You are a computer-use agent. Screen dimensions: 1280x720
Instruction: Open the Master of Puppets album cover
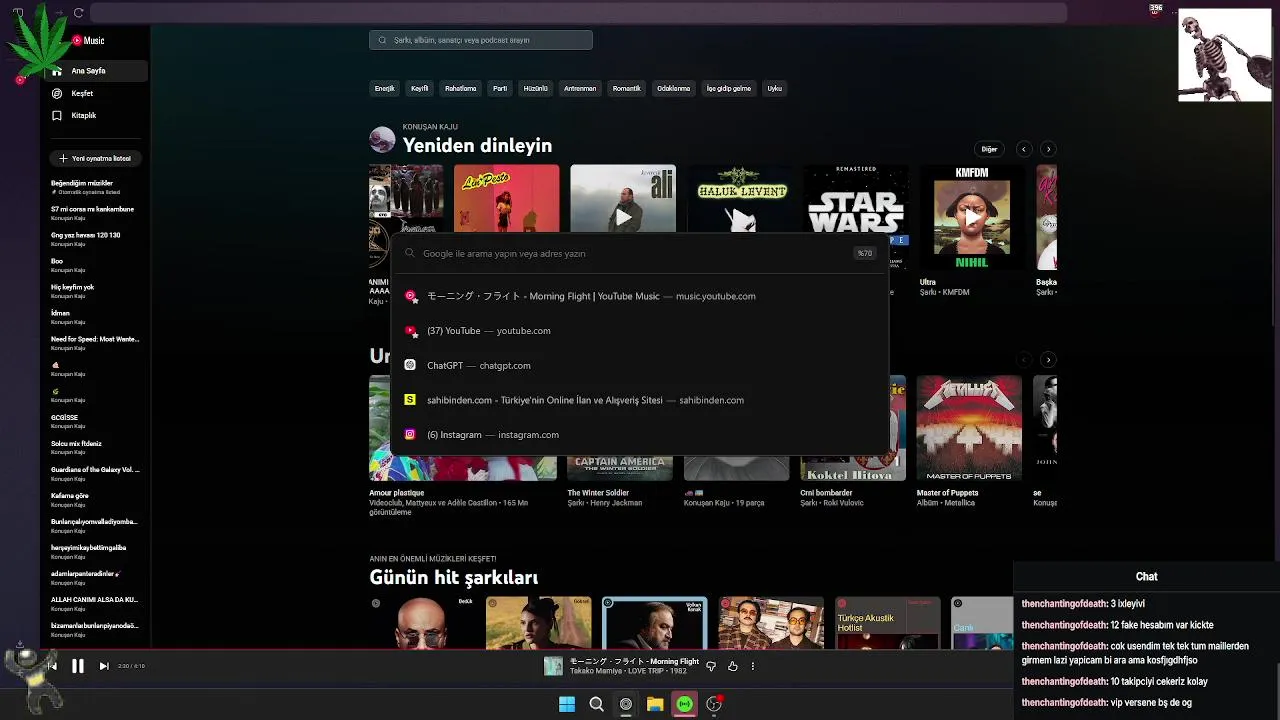click(969, 428)
